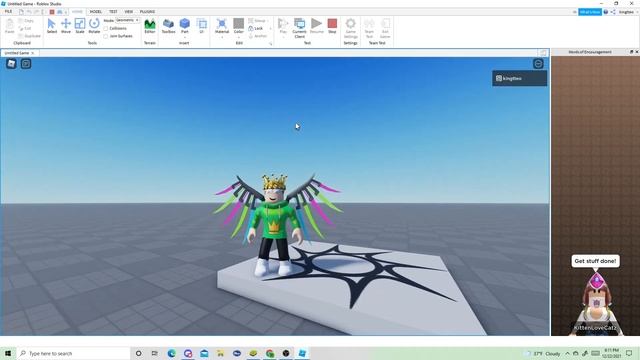Open the in-game chat icon
640x360 pixels.
[26, 64]
